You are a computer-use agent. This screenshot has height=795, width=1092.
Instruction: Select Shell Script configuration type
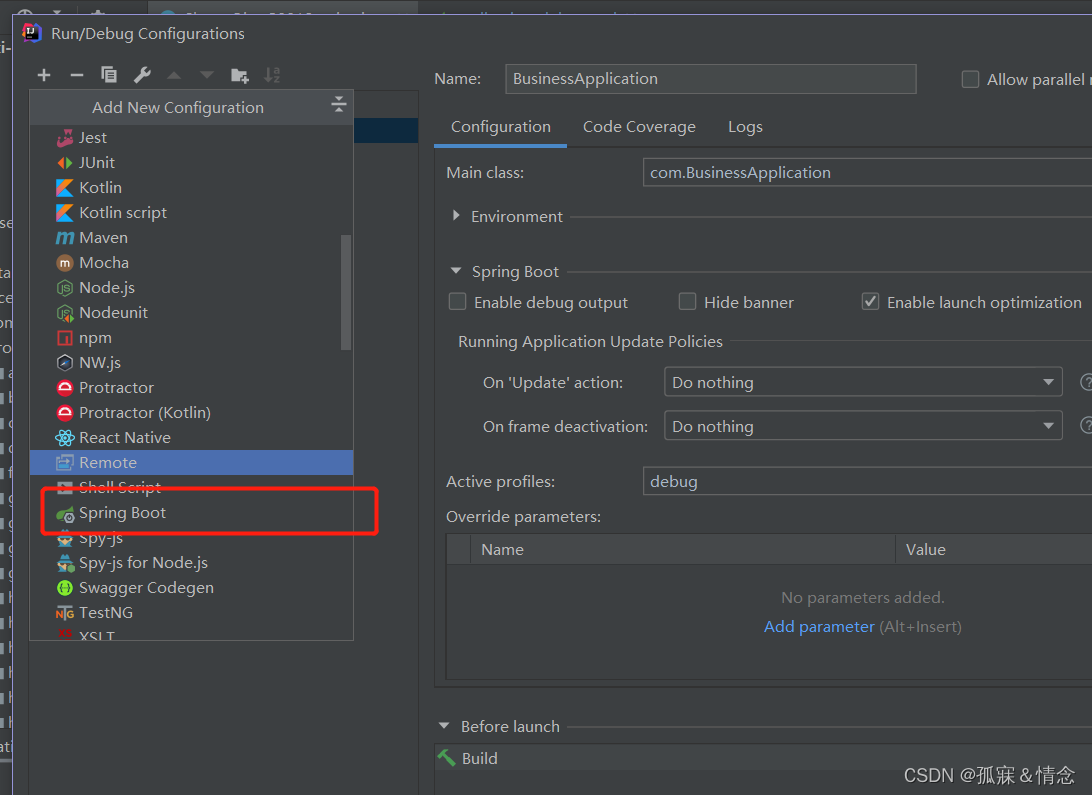(192, 487)
